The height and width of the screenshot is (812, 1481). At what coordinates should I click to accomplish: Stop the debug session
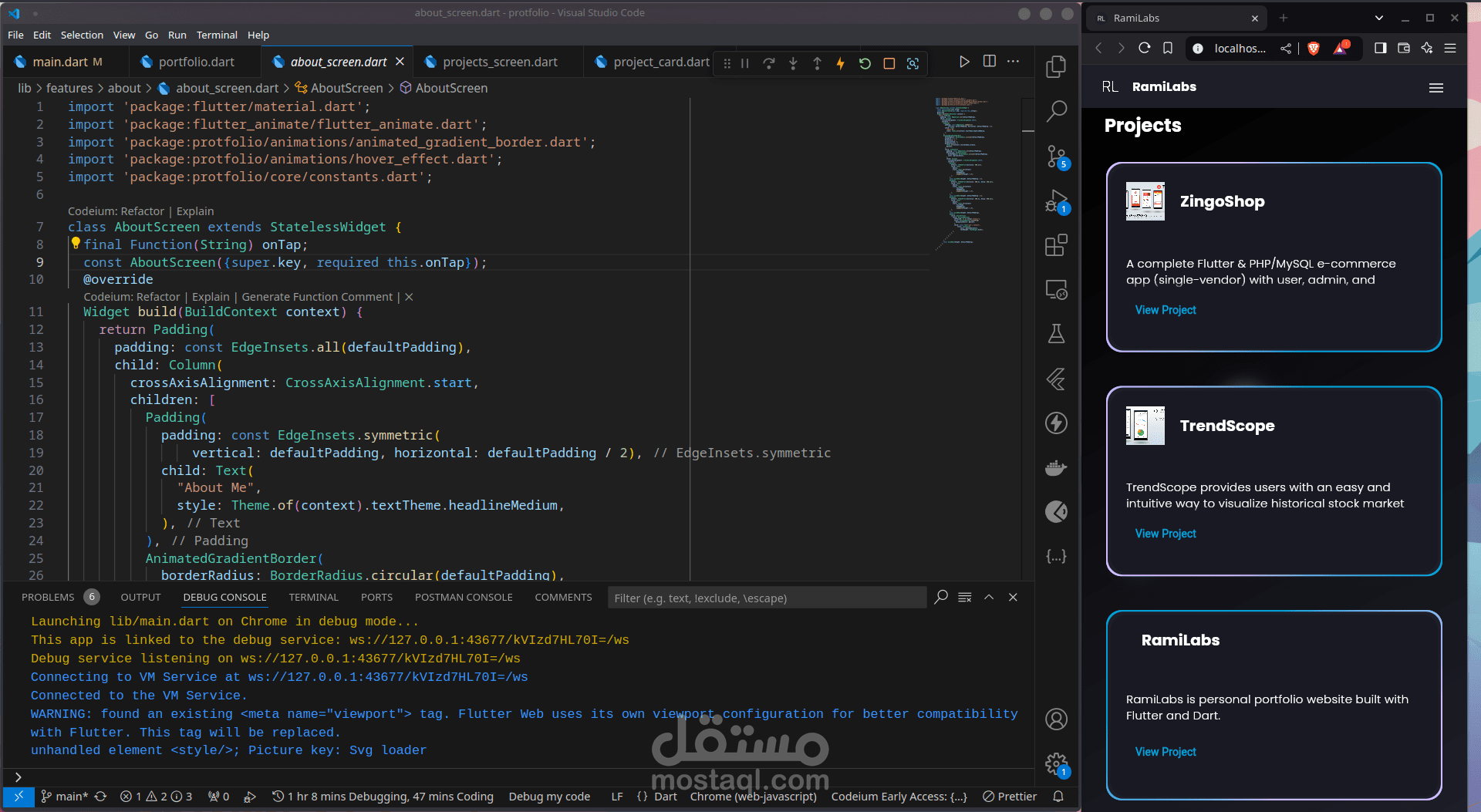889,63
